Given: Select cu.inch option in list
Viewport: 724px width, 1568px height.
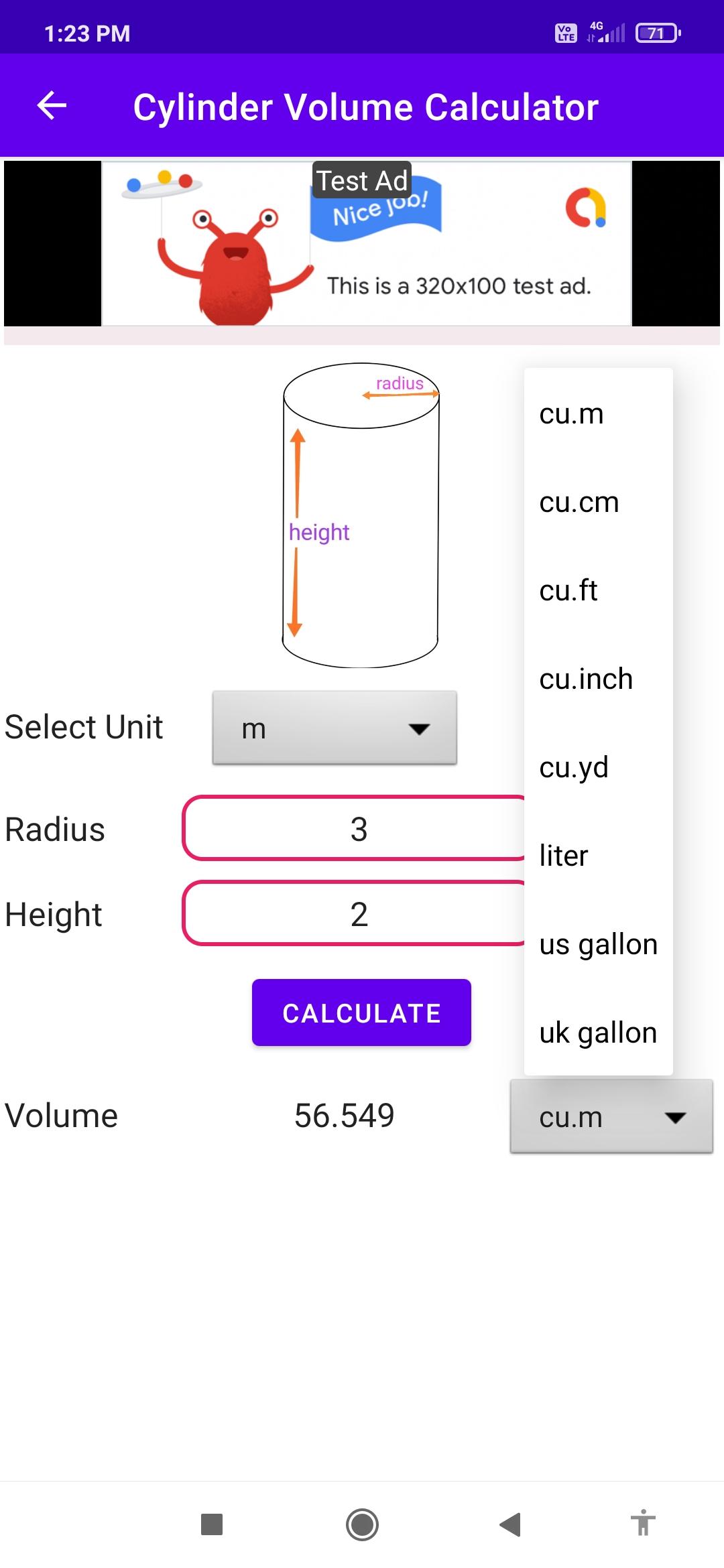Looking at the screenshot, I should 599,679.
